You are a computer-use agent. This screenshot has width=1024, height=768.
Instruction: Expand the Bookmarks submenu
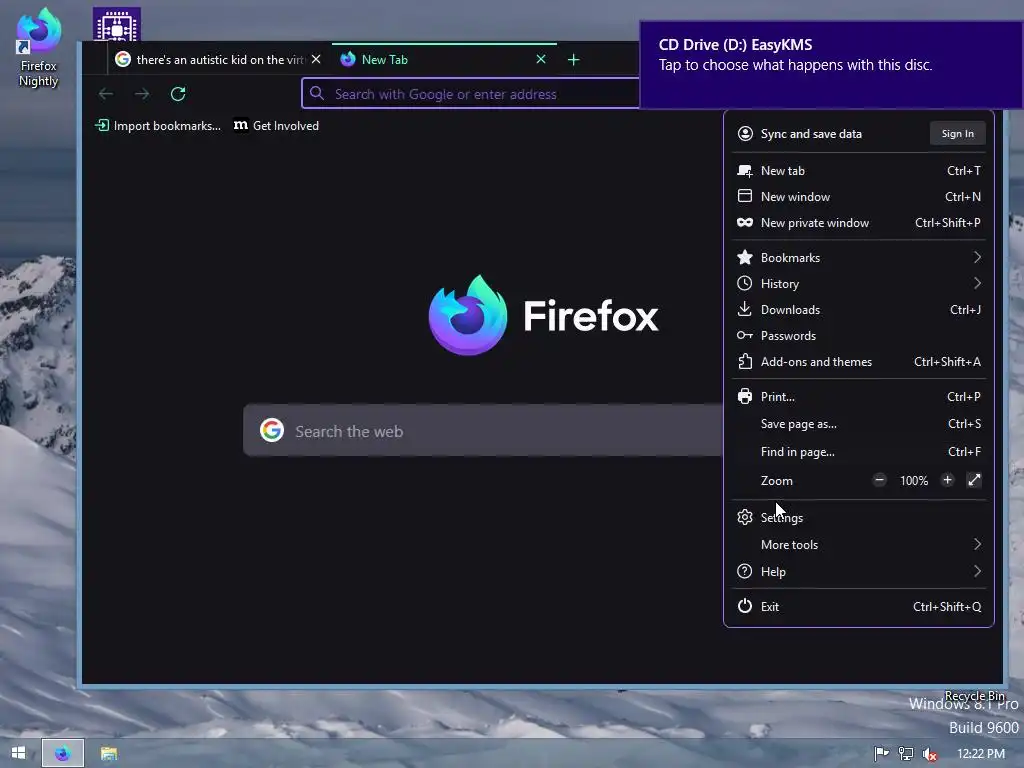(x=858, y=257)
